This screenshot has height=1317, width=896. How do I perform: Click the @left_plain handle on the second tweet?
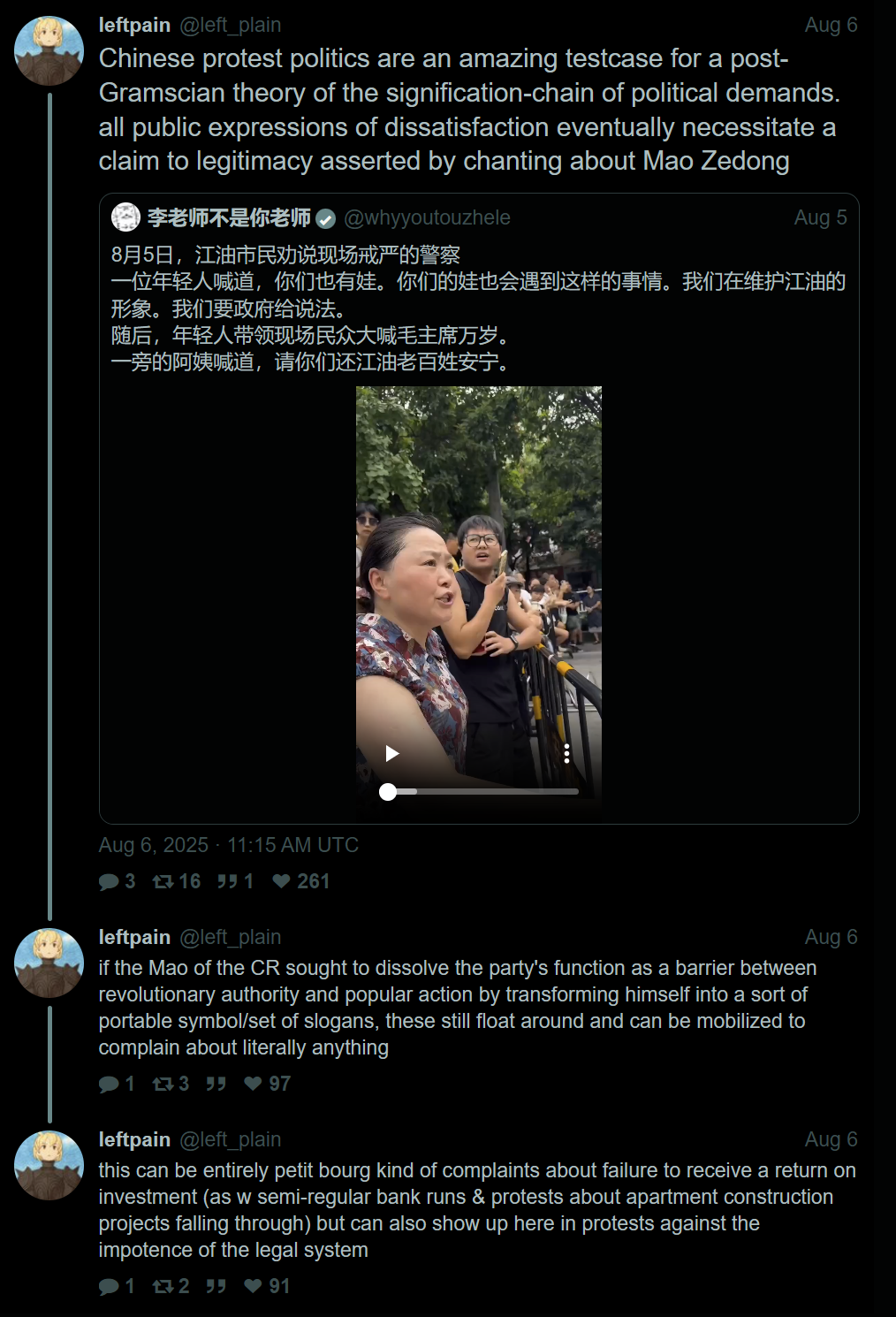(x=231, y=937)
